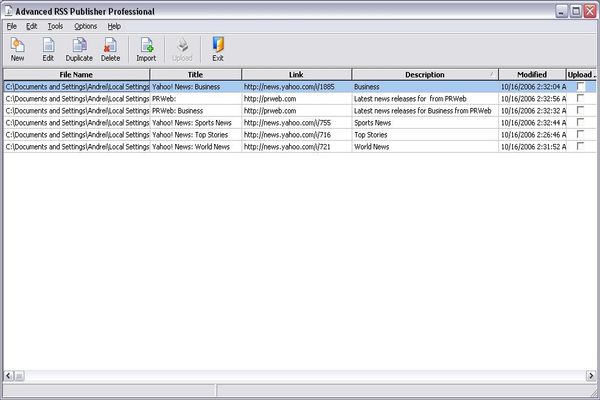Tick Upload checkbox for PRWeb: Business row

point(580,110)
